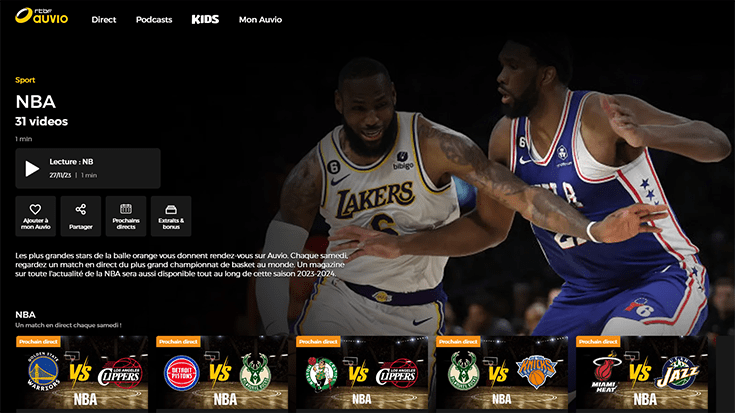This screenshot has height=413, width=735.
Task: Click 'Prochain direct' badge on Warriors card
Action: [x=38, y=342]
